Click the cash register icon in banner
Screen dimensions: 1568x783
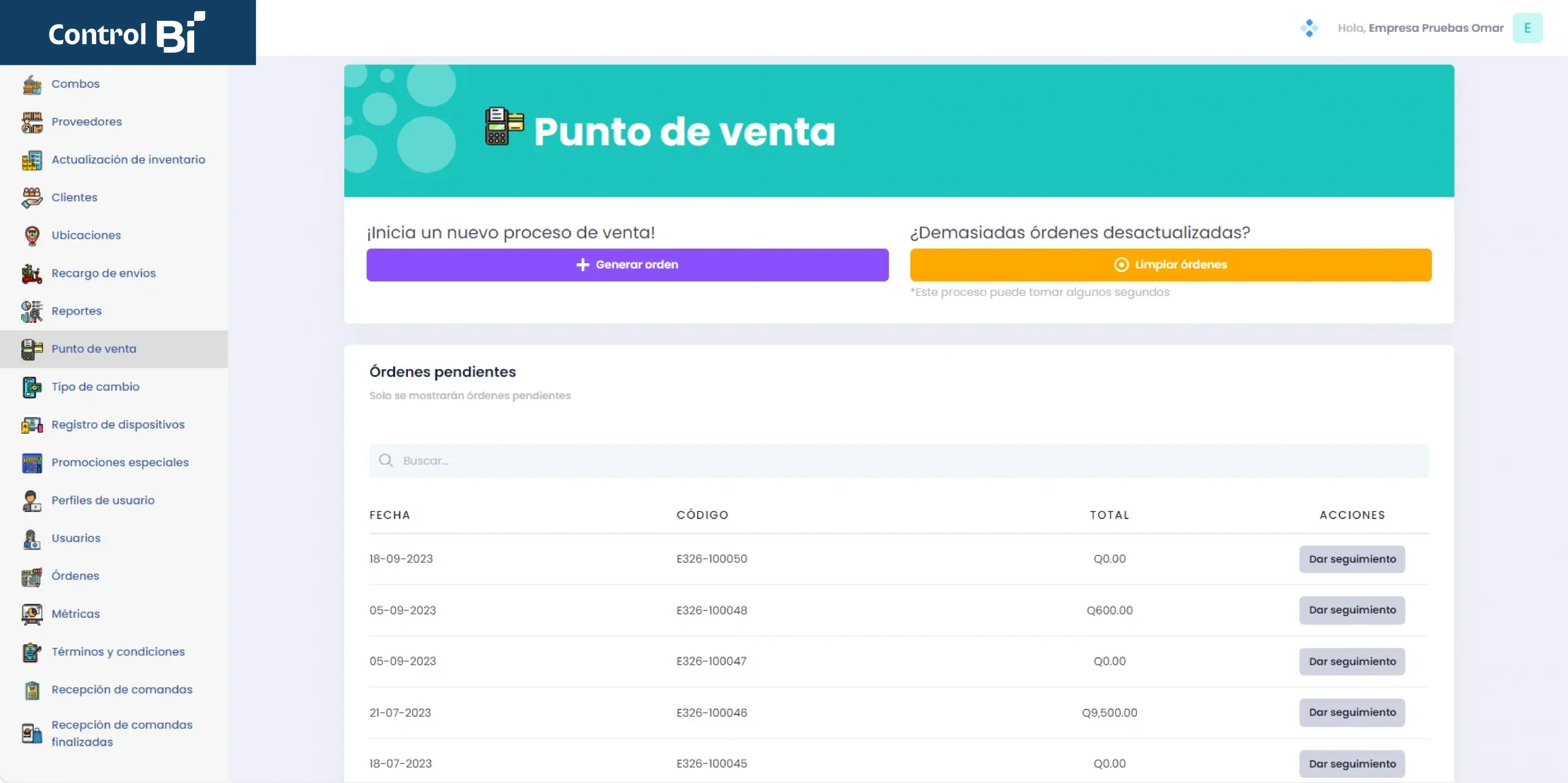504,126
